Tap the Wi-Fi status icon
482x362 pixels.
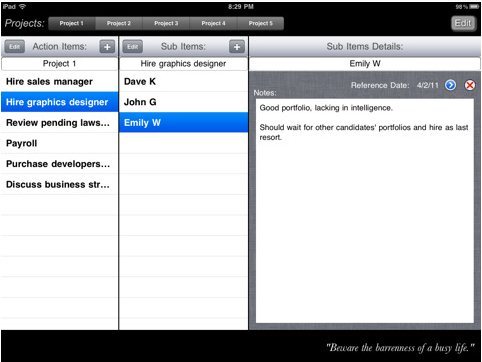click(x=23, y=6)
